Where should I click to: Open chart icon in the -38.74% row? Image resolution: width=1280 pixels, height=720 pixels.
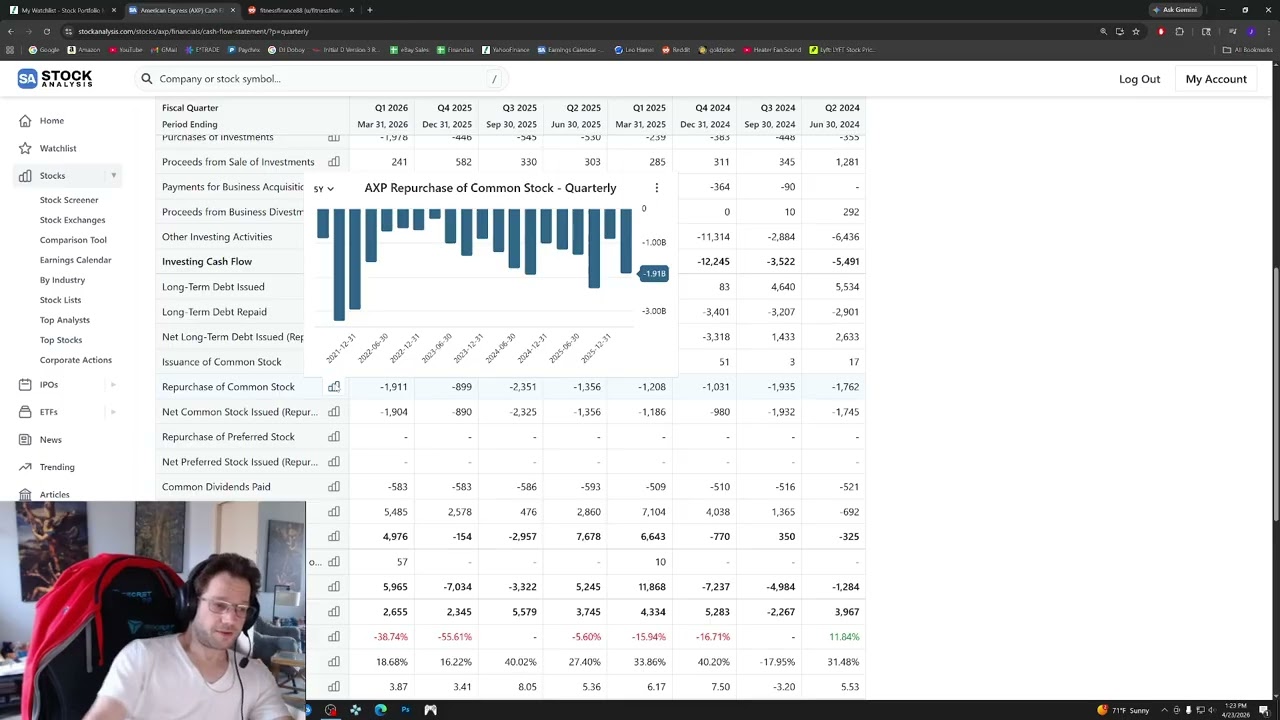coord(334,637)
